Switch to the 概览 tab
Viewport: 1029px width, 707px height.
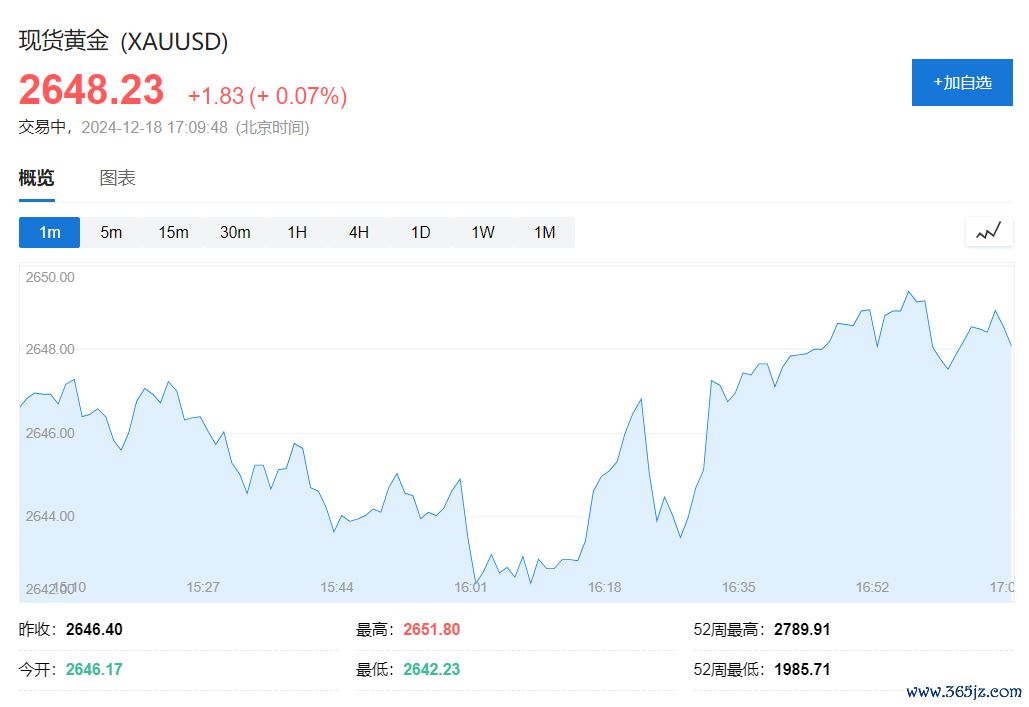pyautogui.click(x=37, y=178)
